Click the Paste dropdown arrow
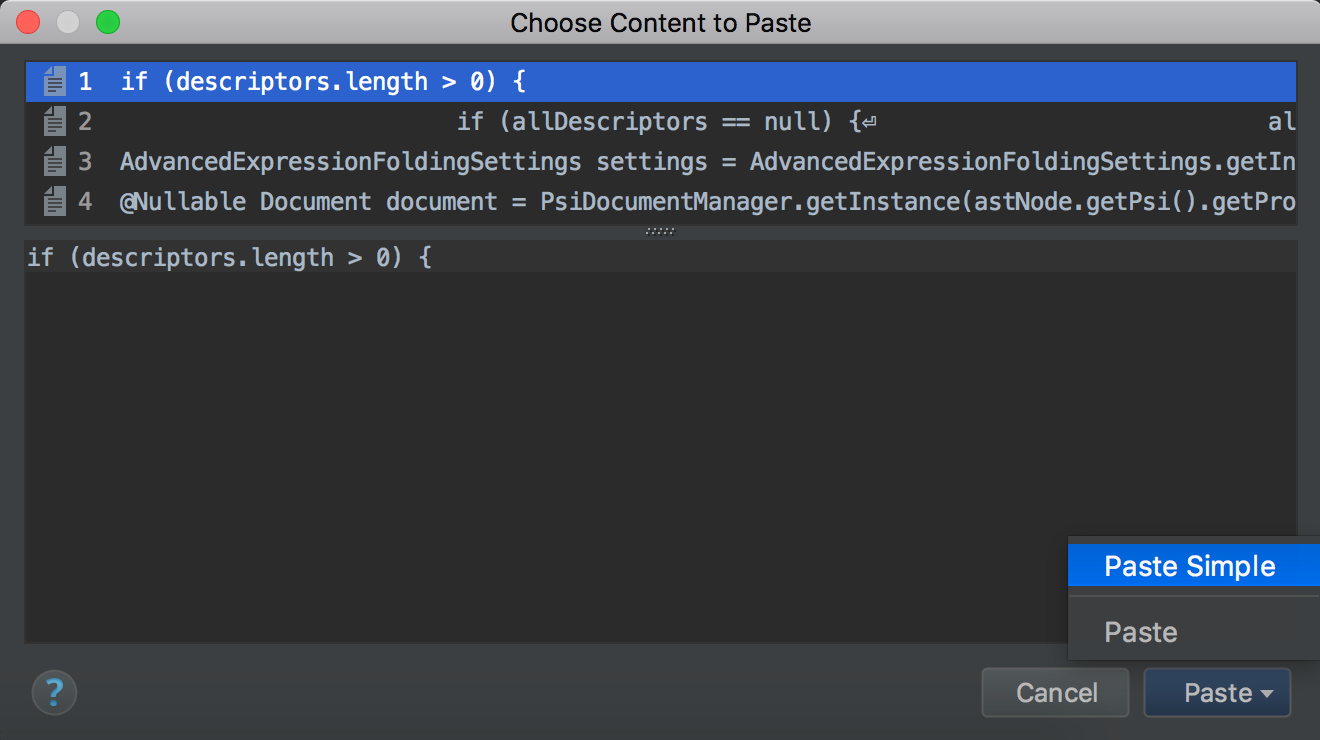 tap(1267, 694)
